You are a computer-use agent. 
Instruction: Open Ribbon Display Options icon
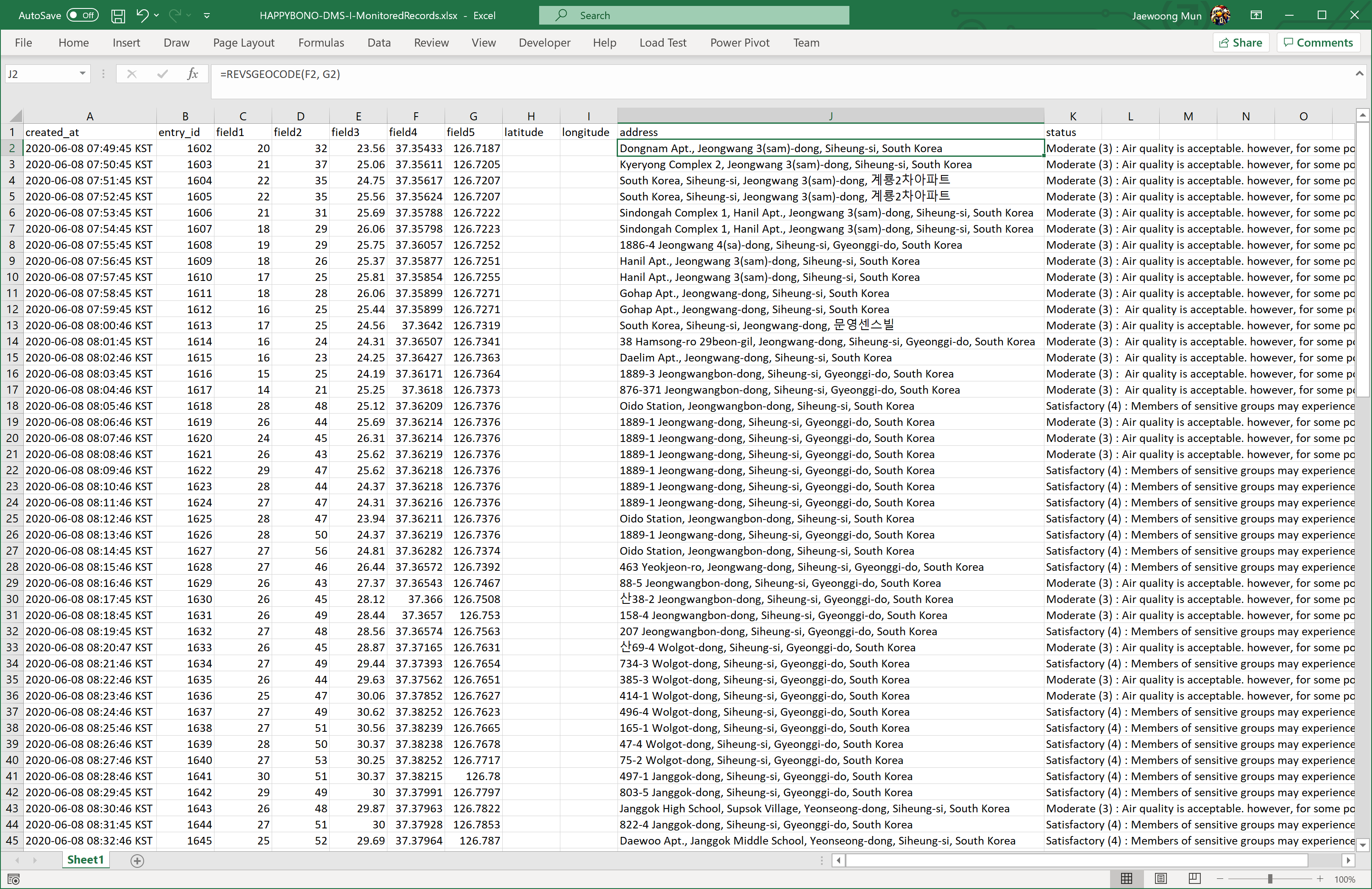[x=1256, y=16]
